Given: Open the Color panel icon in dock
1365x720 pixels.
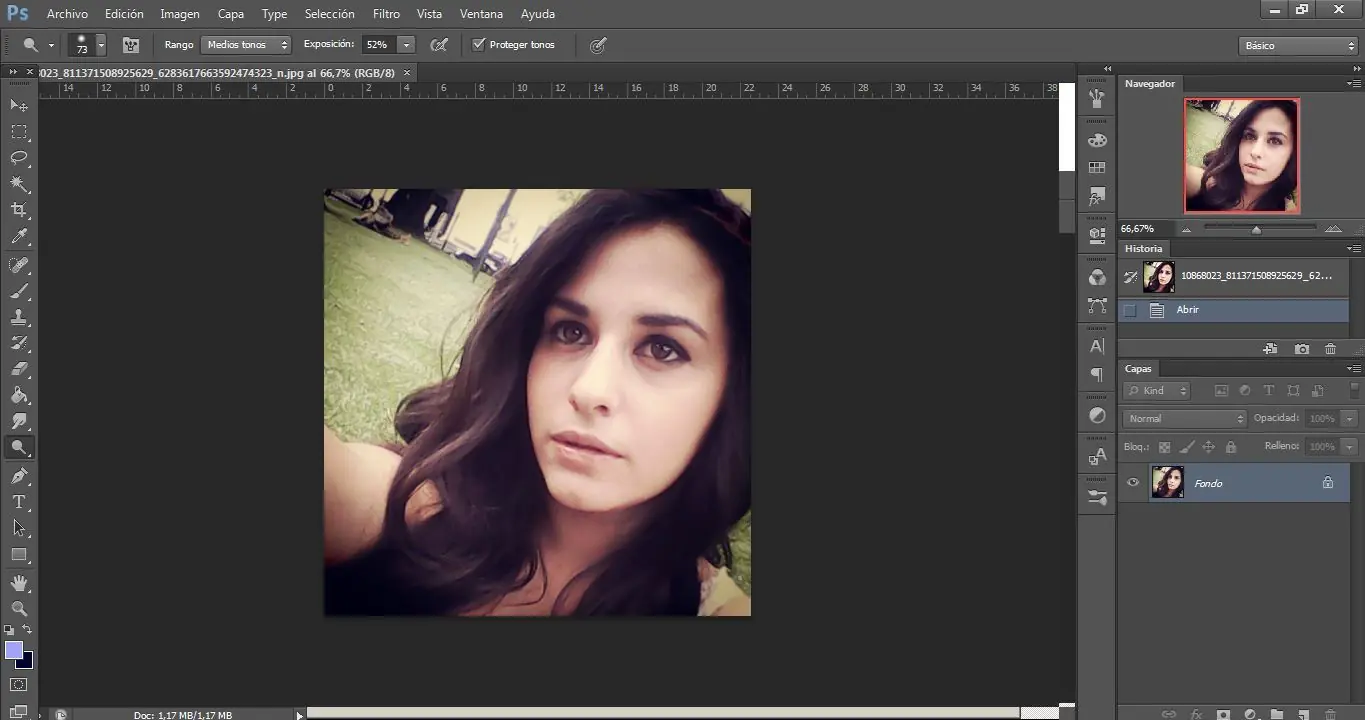Looking at the screenshot, I should coord(1097,140).
